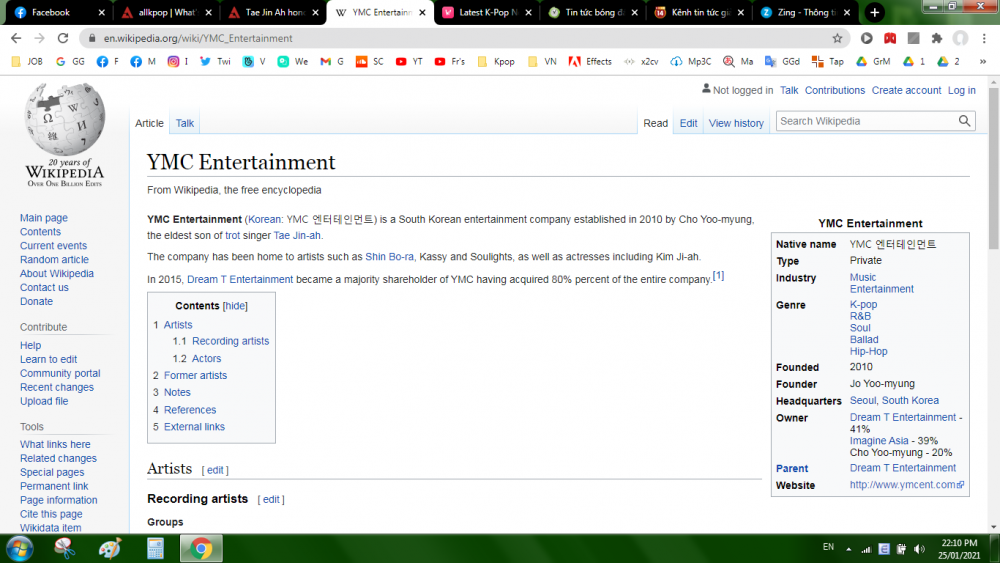This screenshot has width=1000, height=563.
Task: Switch to the Latest K-Pop browser tab
Action: pos(487,12)
